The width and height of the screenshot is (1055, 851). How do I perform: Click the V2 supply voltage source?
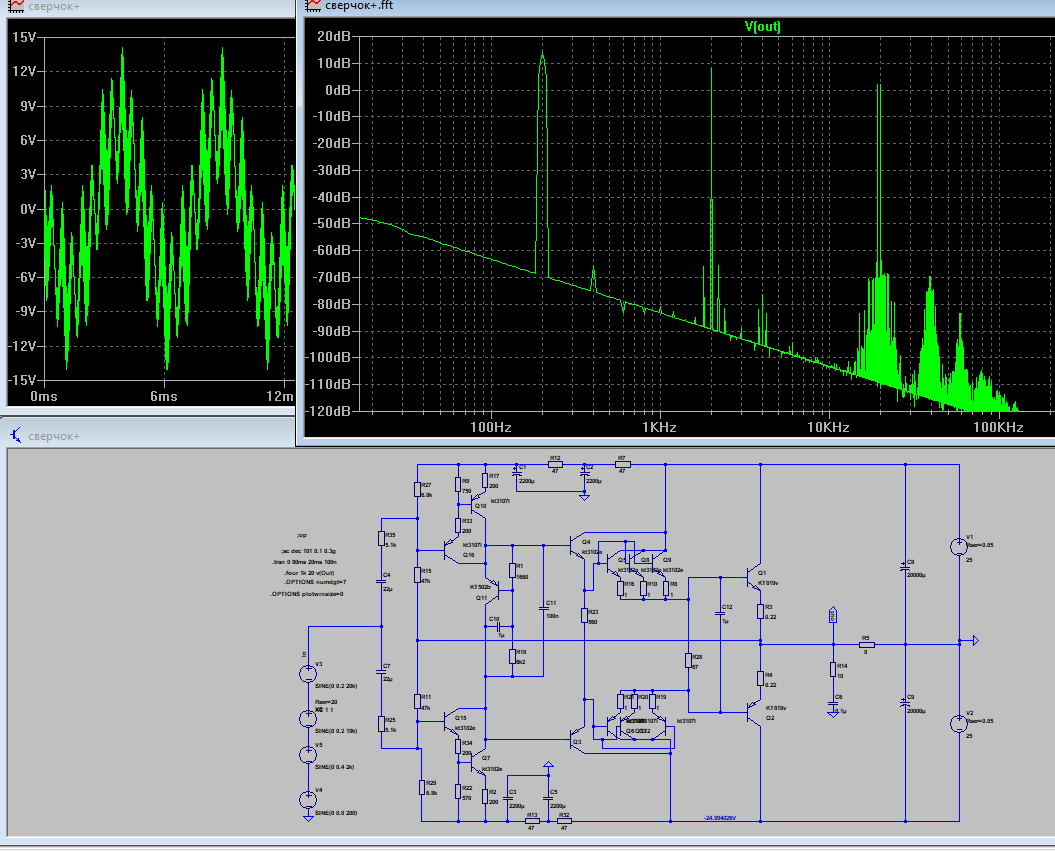(959, 724)
